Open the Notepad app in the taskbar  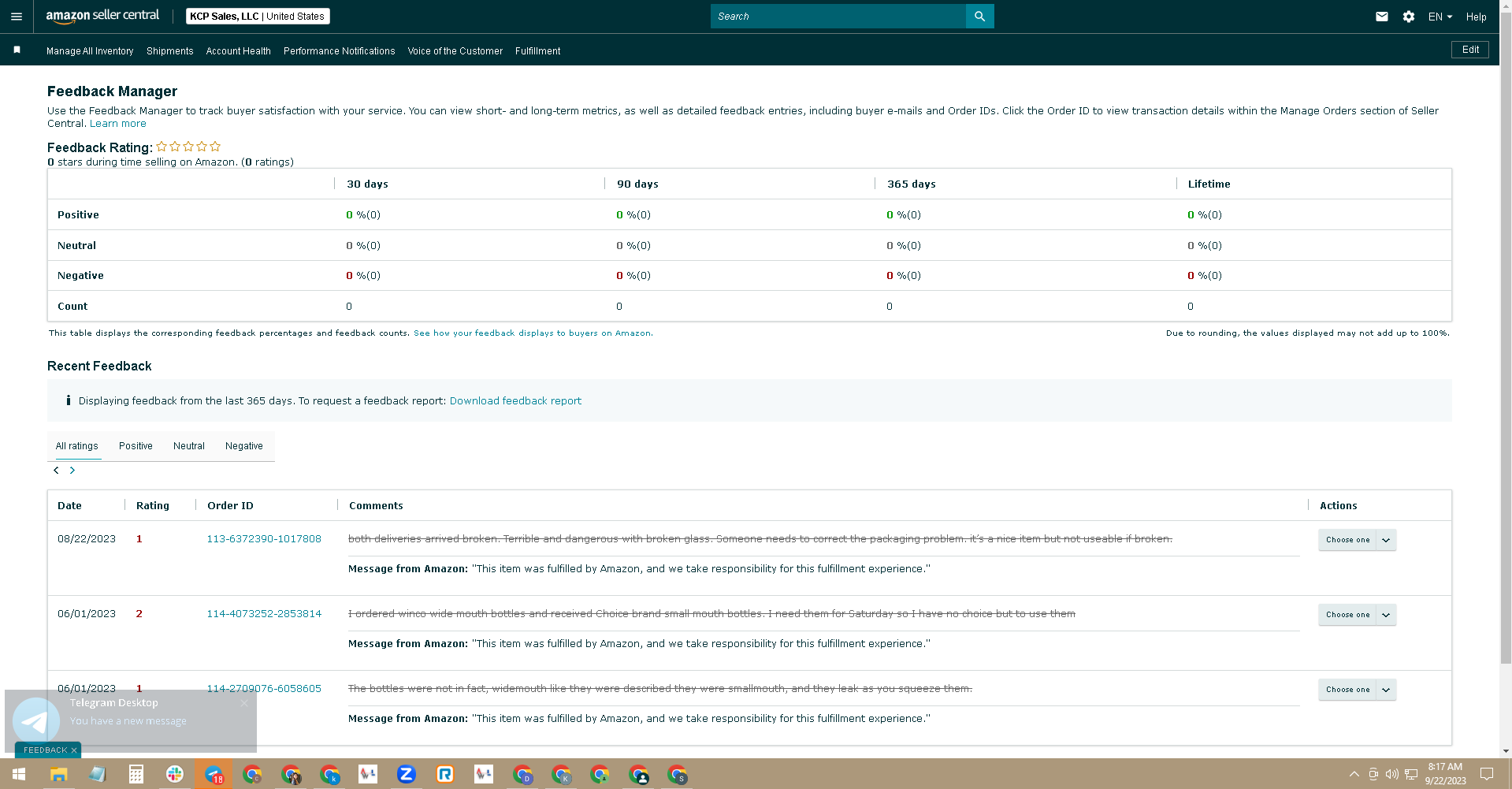[97, 774]
